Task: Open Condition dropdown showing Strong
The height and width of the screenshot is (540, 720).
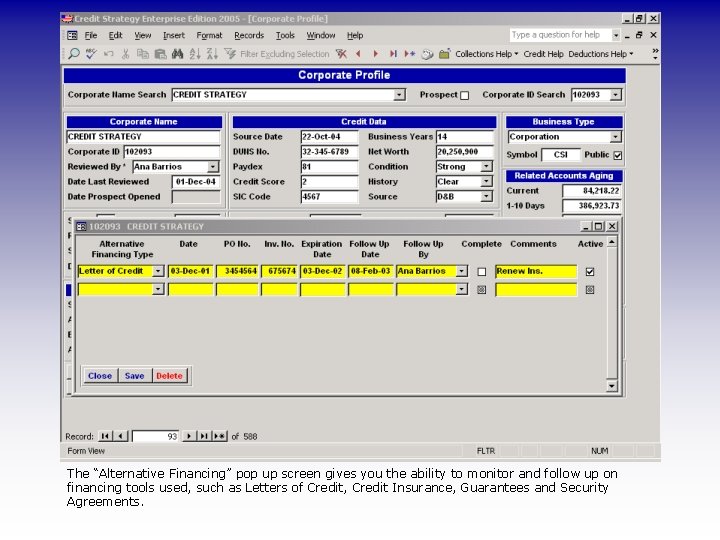Action: point(486,167)
